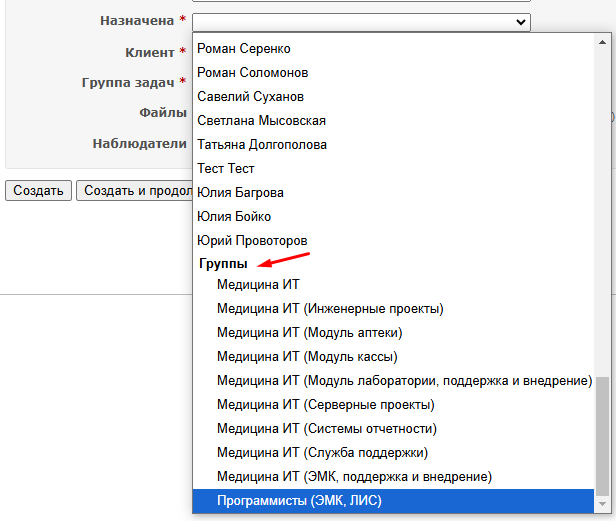Choose the Медицина ИТ group
This screenshot has height=521, width=616.
point(258,285)
